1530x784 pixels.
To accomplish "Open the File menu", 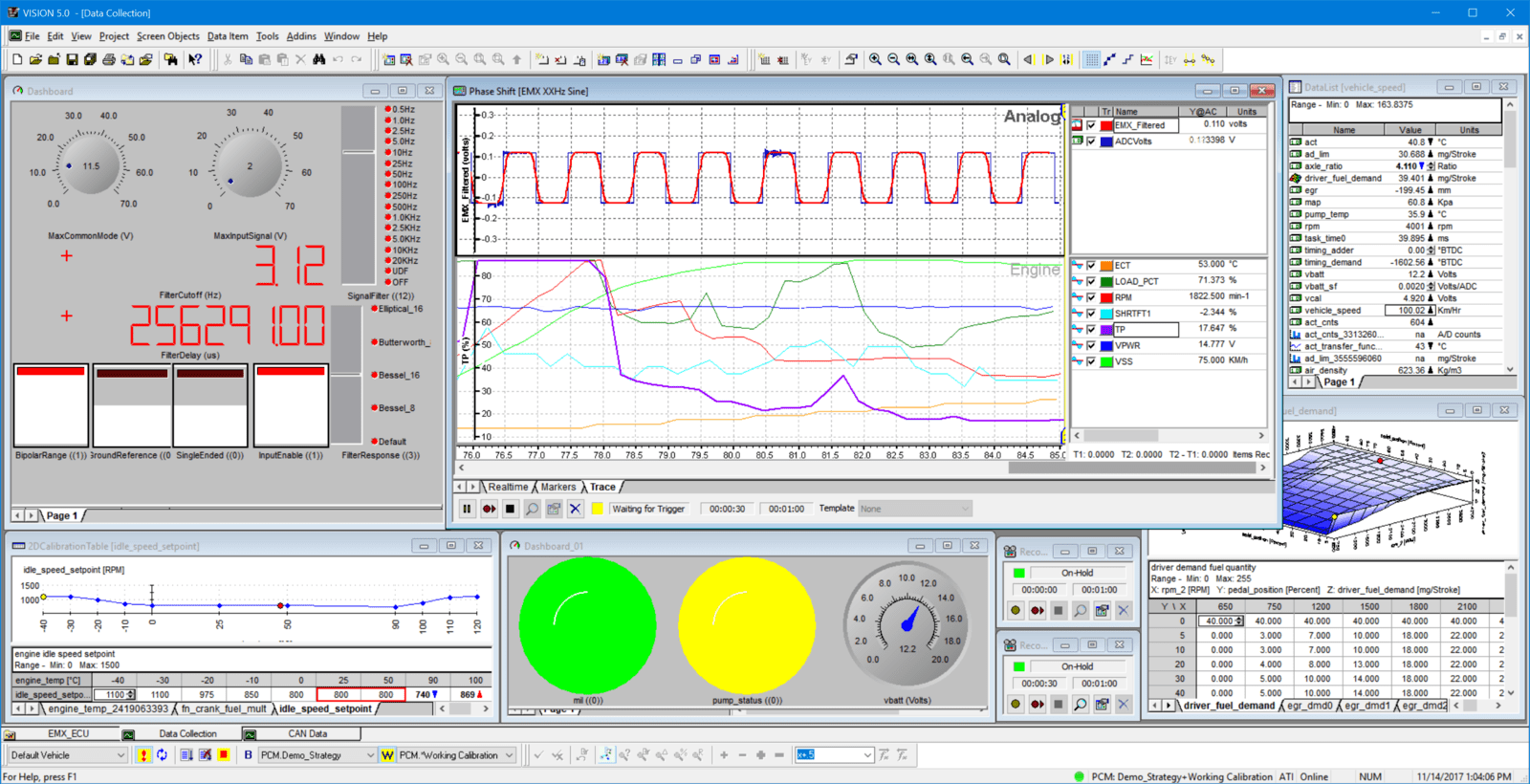I will 32,36.
